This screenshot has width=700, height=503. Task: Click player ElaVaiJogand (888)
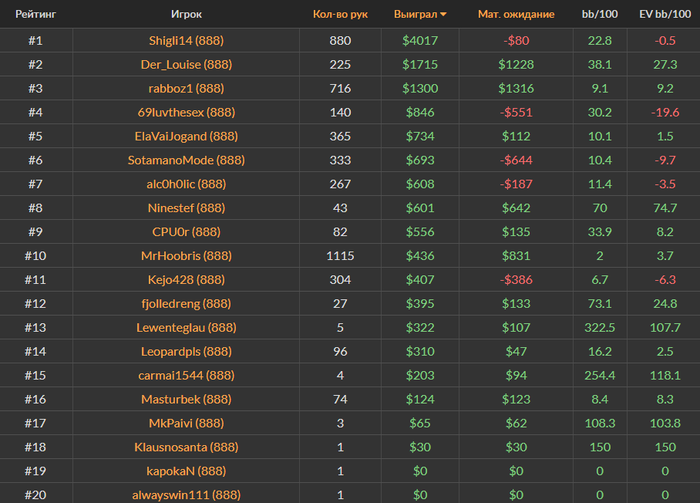click(186, 136)
